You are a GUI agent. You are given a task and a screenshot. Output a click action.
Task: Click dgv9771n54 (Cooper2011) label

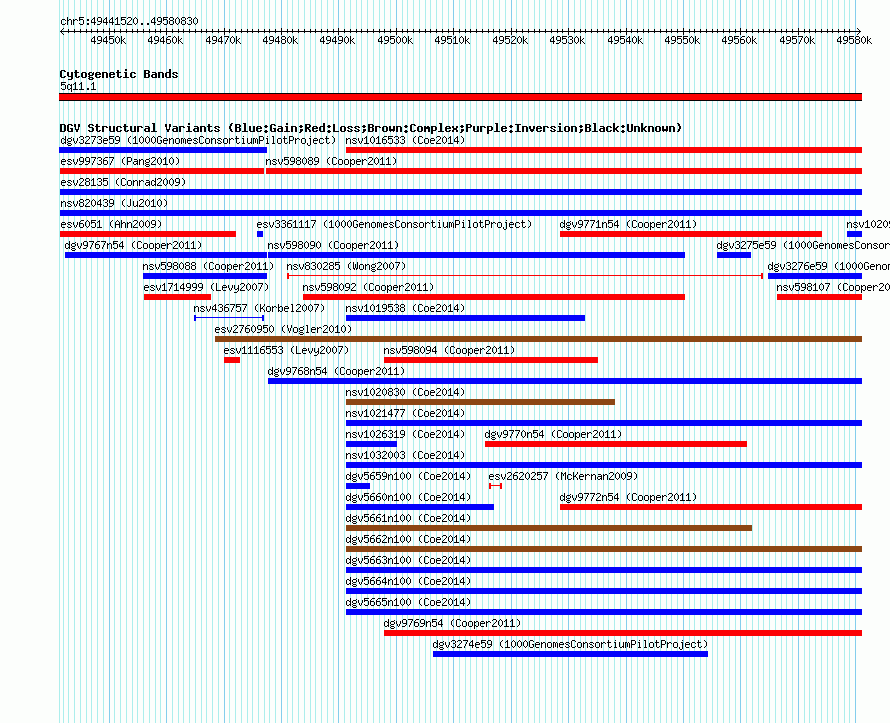628,224
